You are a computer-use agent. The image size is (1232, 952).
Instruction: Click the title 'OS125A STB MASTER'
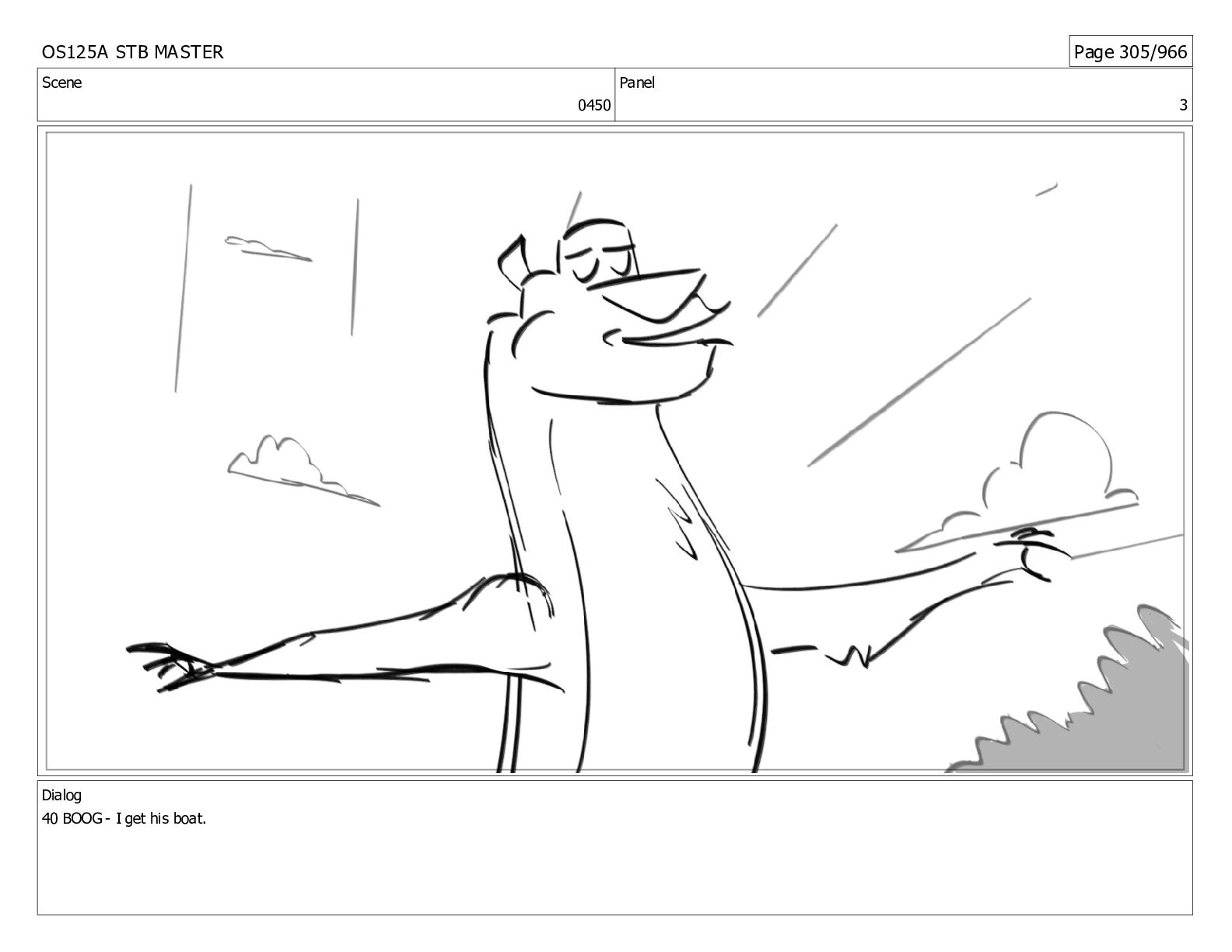(x=132, y=52)
